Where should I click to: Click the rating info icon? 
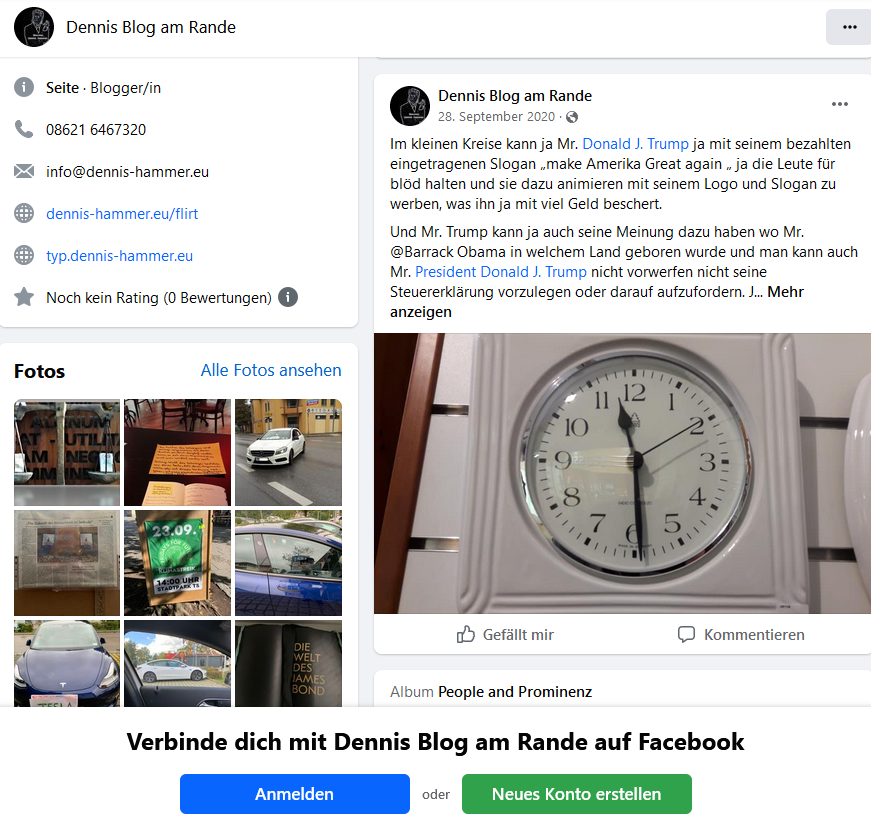(x=288, y=297)
